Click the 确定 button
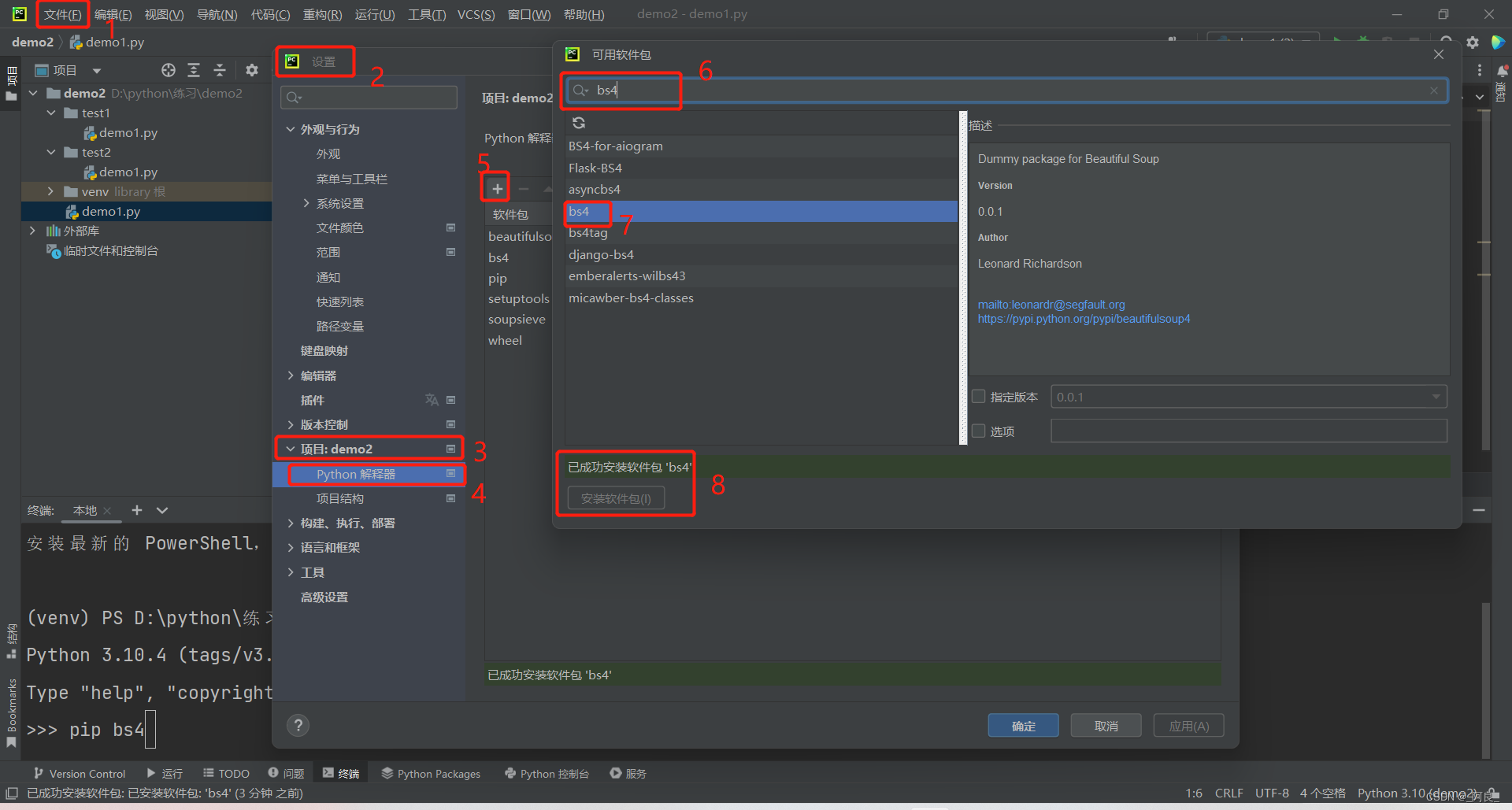Image resolution: width=1512 pixels, height=810 pixels. [x=1023, y=726]
